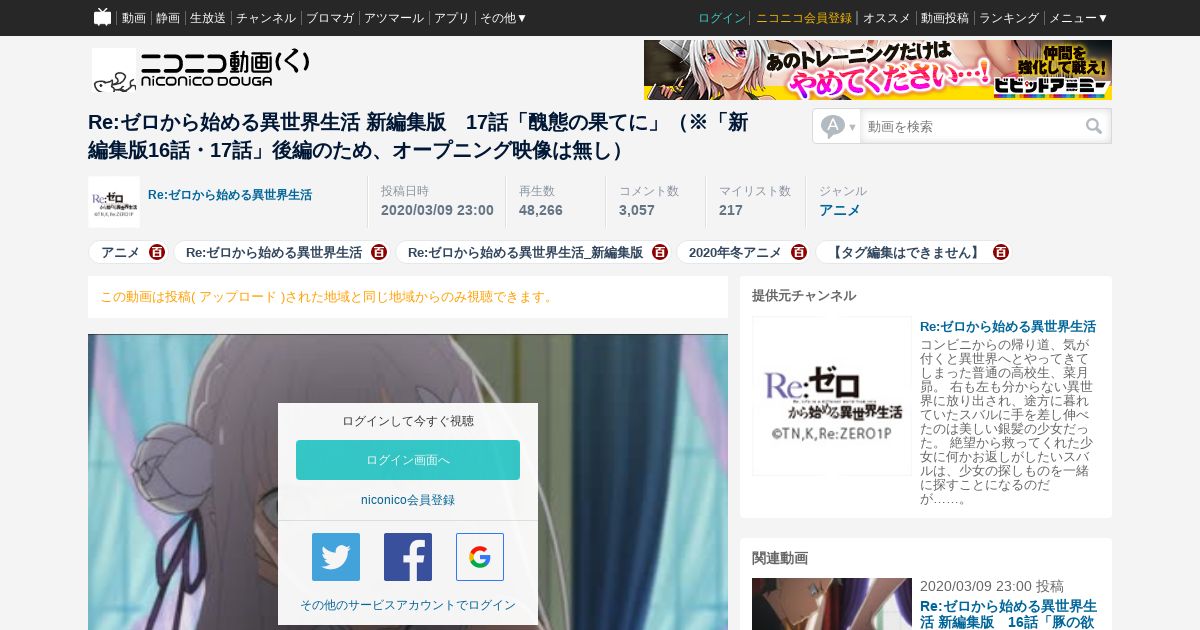Click the uploader channel avatar icon
Viewport: 1200px width, 630px height.
[114, 202]
